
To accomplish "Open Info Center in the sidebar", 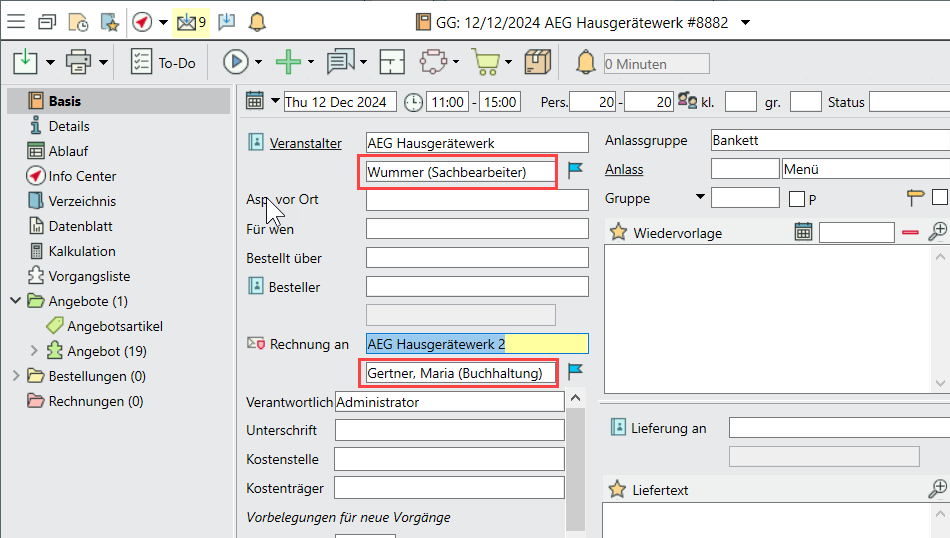I will click(82, 176).
